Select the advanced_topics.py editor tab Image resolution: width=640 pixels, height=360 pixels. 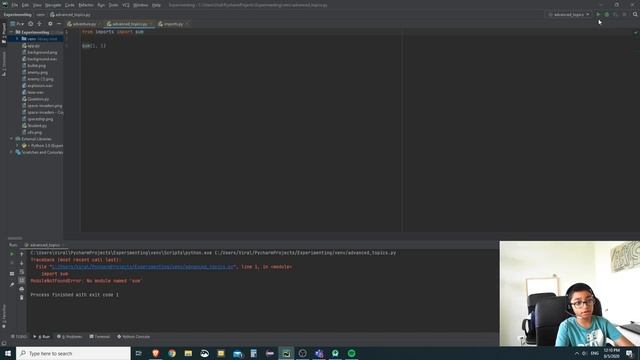click(129, 24)
